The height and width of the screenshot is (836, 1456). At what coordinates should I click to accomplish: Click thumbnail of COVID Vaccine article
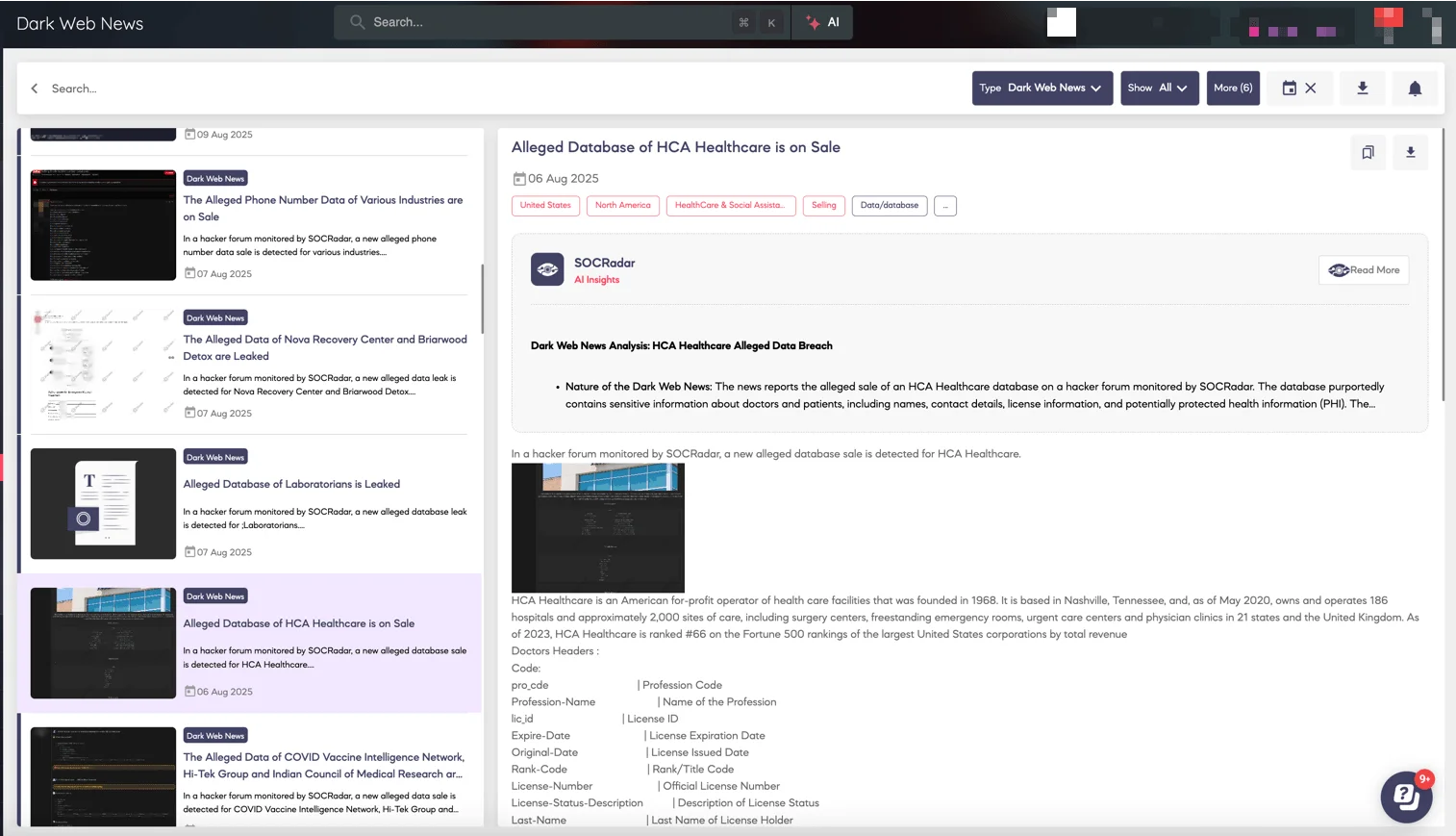103,777
